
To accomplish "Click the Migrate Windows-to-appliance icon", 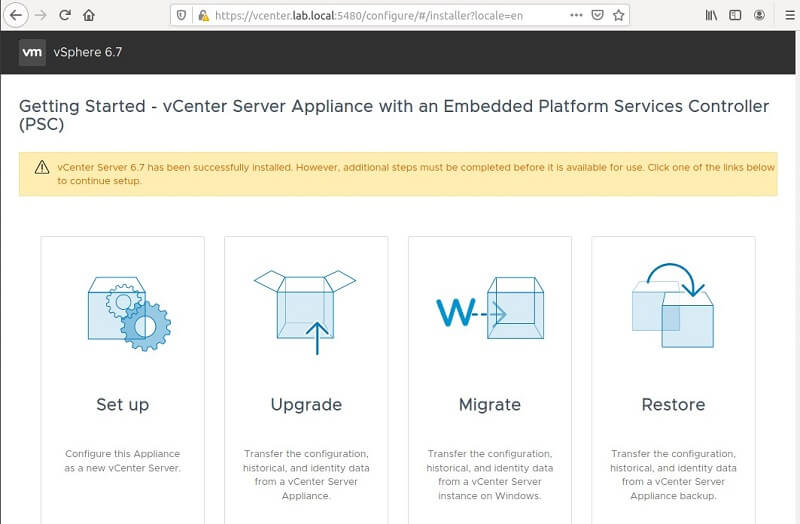I will [489, 313].
